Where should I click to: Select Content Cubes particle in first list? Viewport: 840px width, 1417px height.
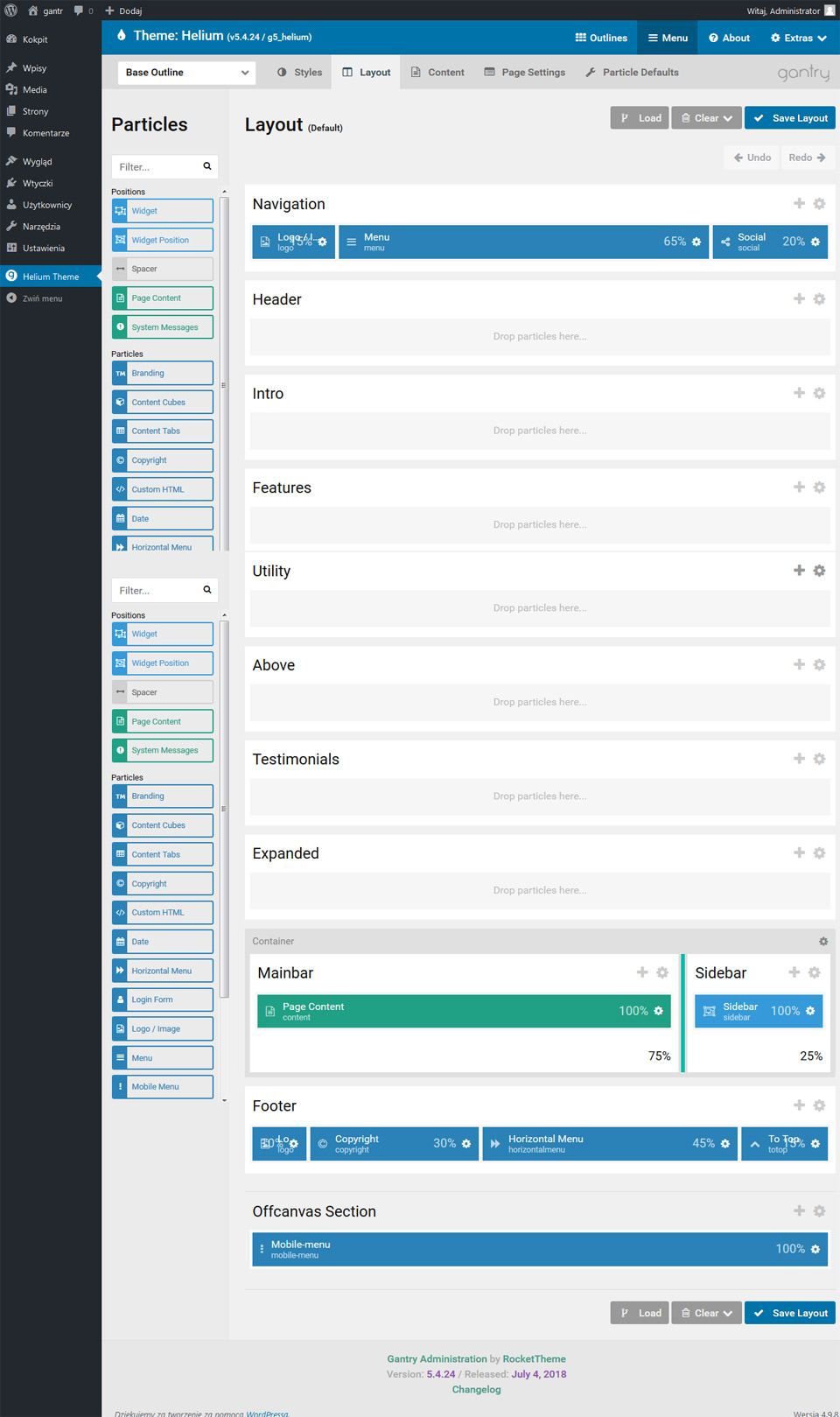click(163, 402)
